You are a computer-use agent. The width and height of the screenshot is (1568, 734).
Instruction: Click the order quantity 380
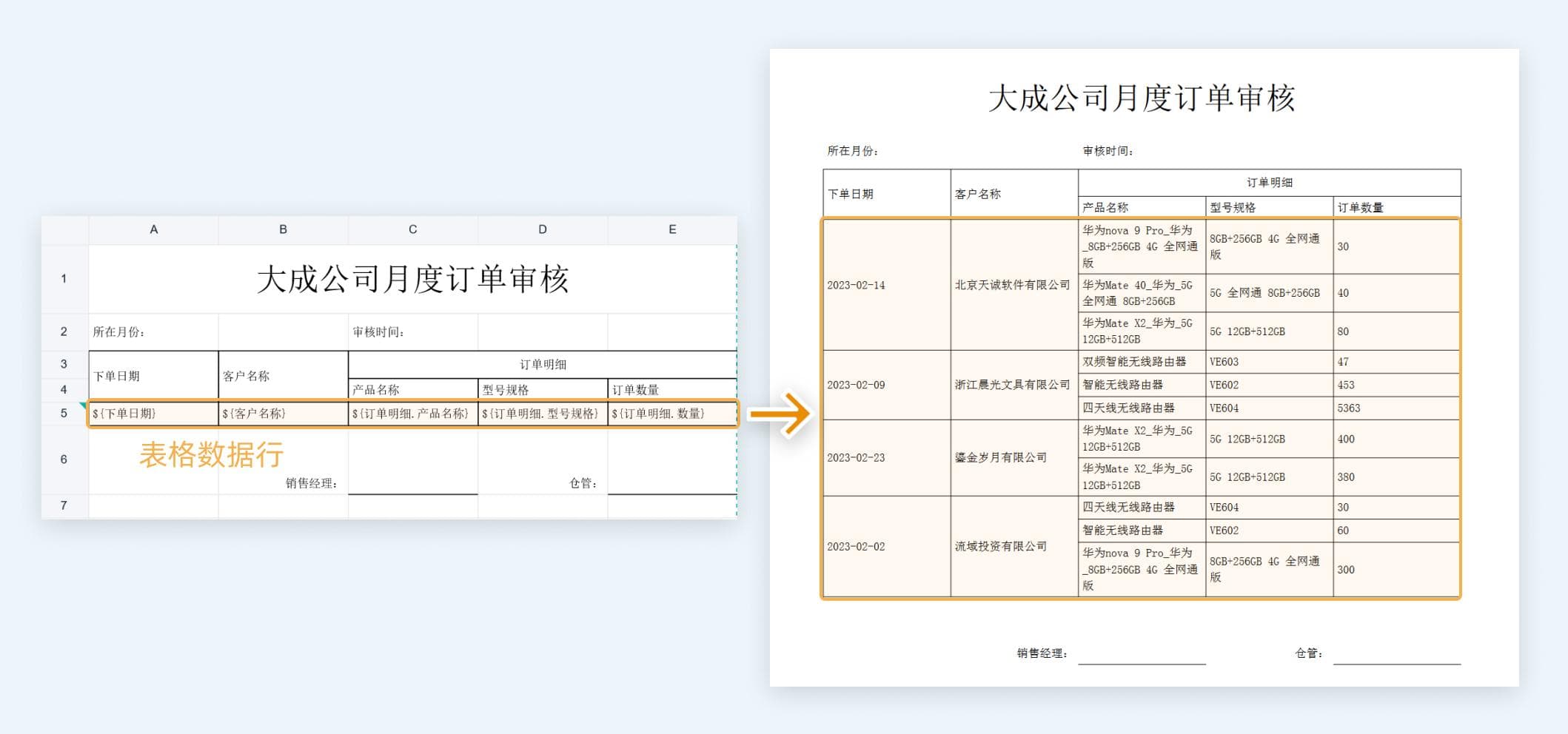click(1346, 477)
